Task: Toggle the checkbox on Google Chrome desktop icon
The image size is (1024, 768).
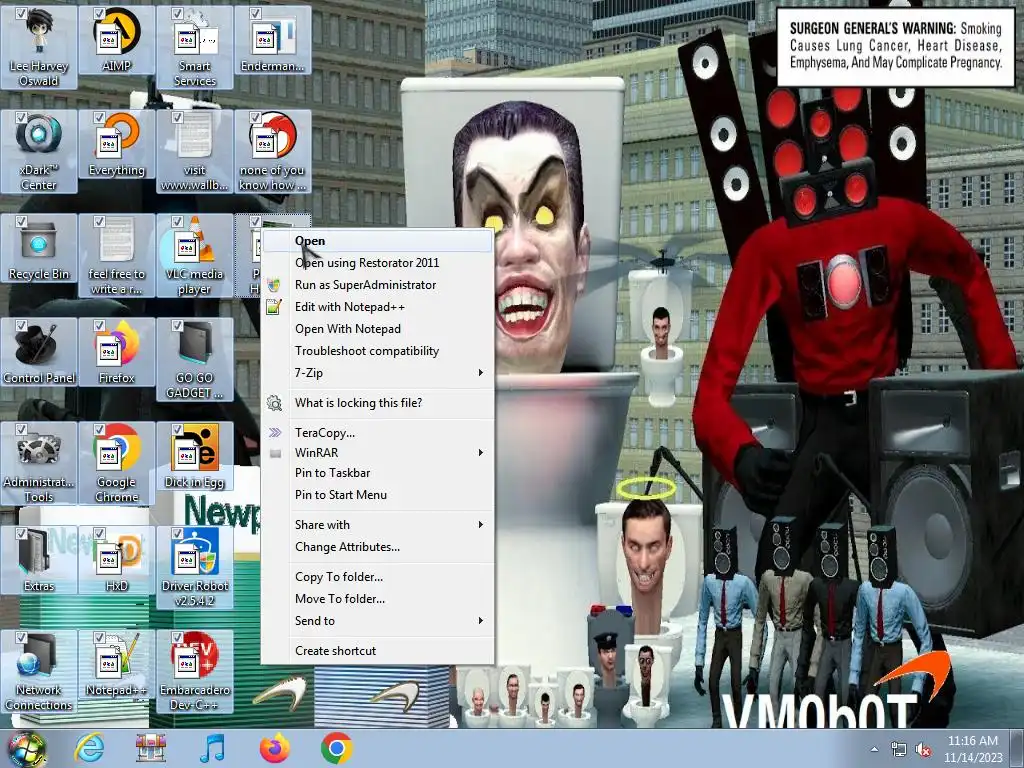Action: (99, 429)
